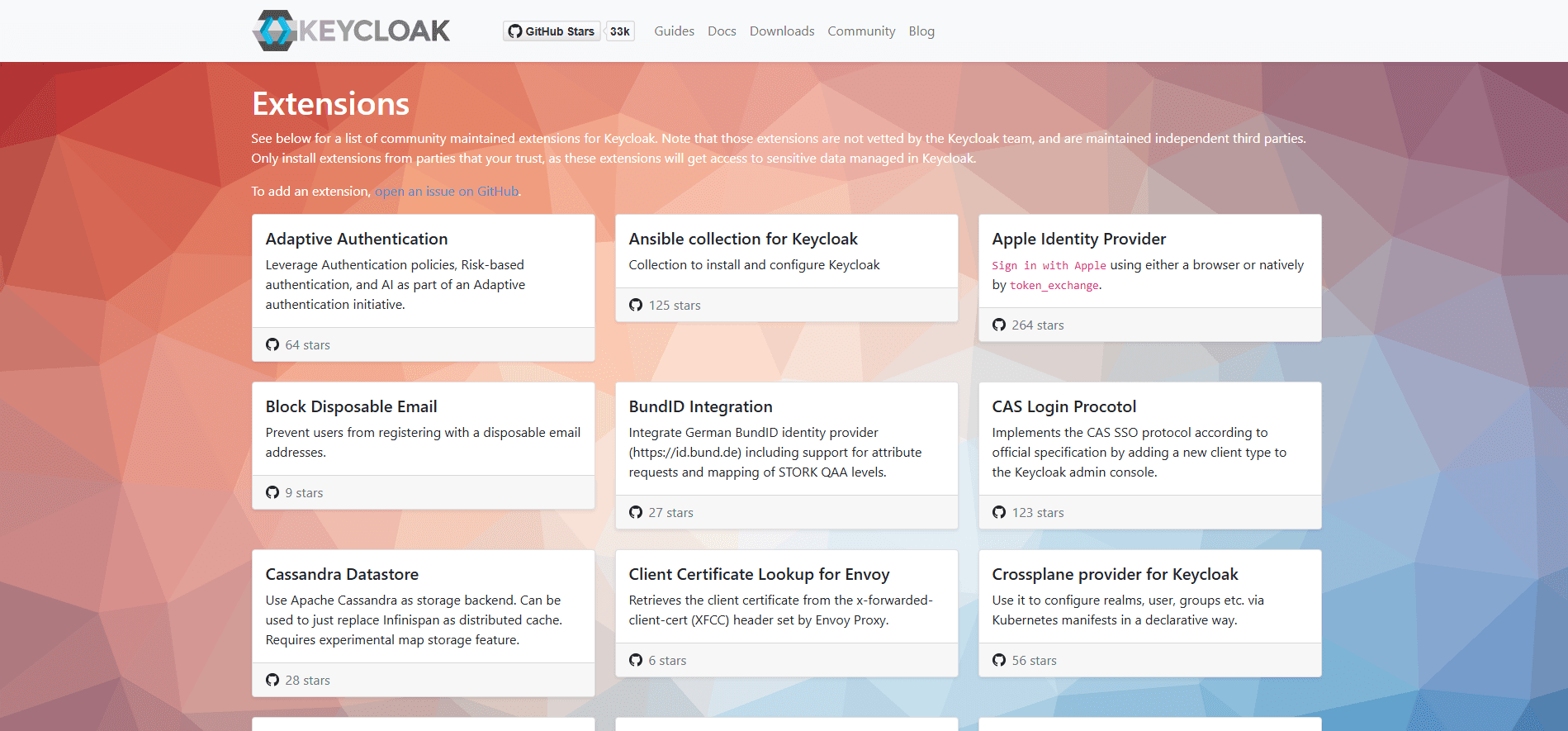The height and width of the screenshot is (731, 1568).
Task: Click the Keycloak logo icon
Action: tap(275, 31)
